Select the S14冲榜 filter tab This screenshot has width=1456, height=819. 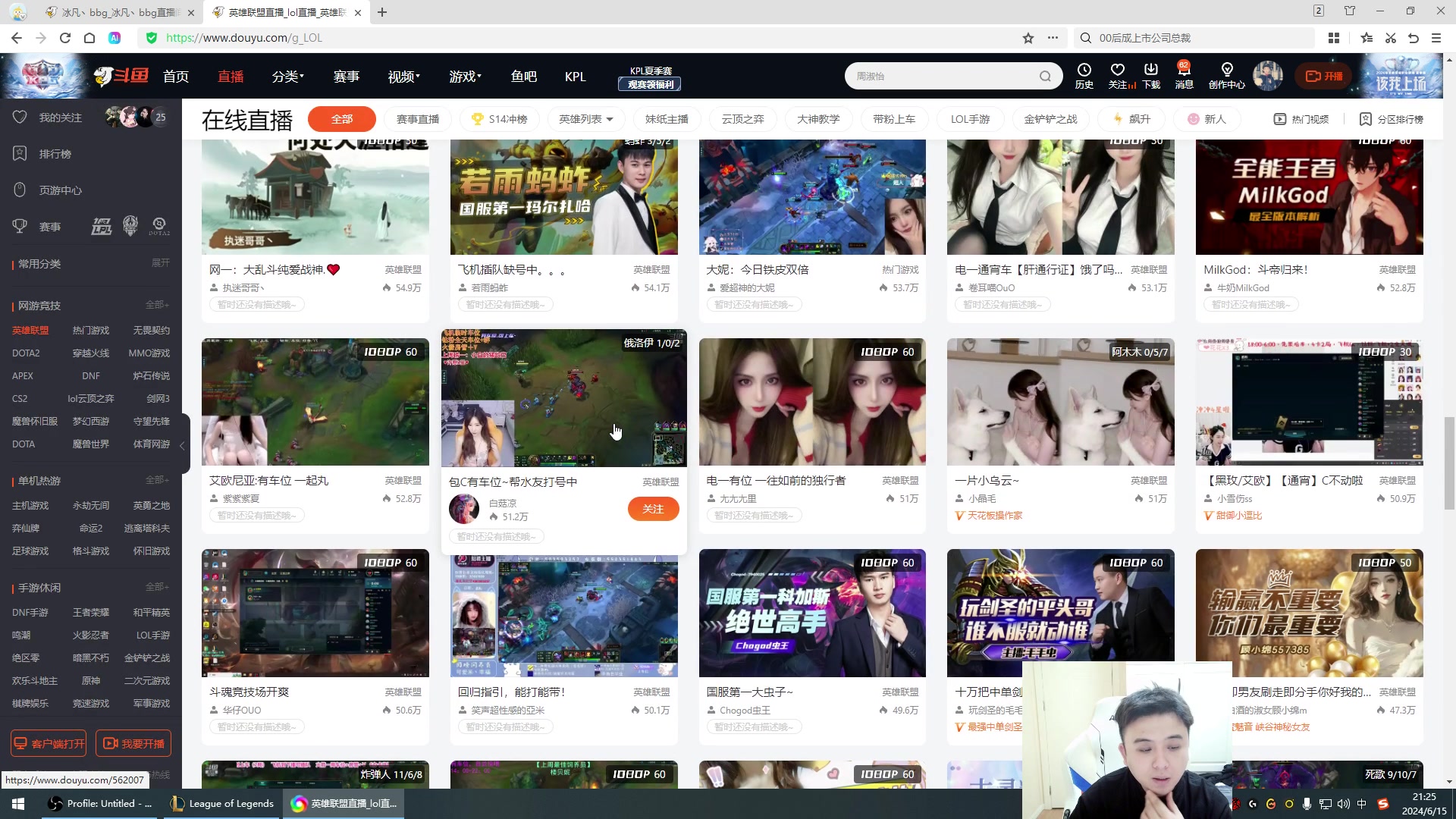click(499, 119)
